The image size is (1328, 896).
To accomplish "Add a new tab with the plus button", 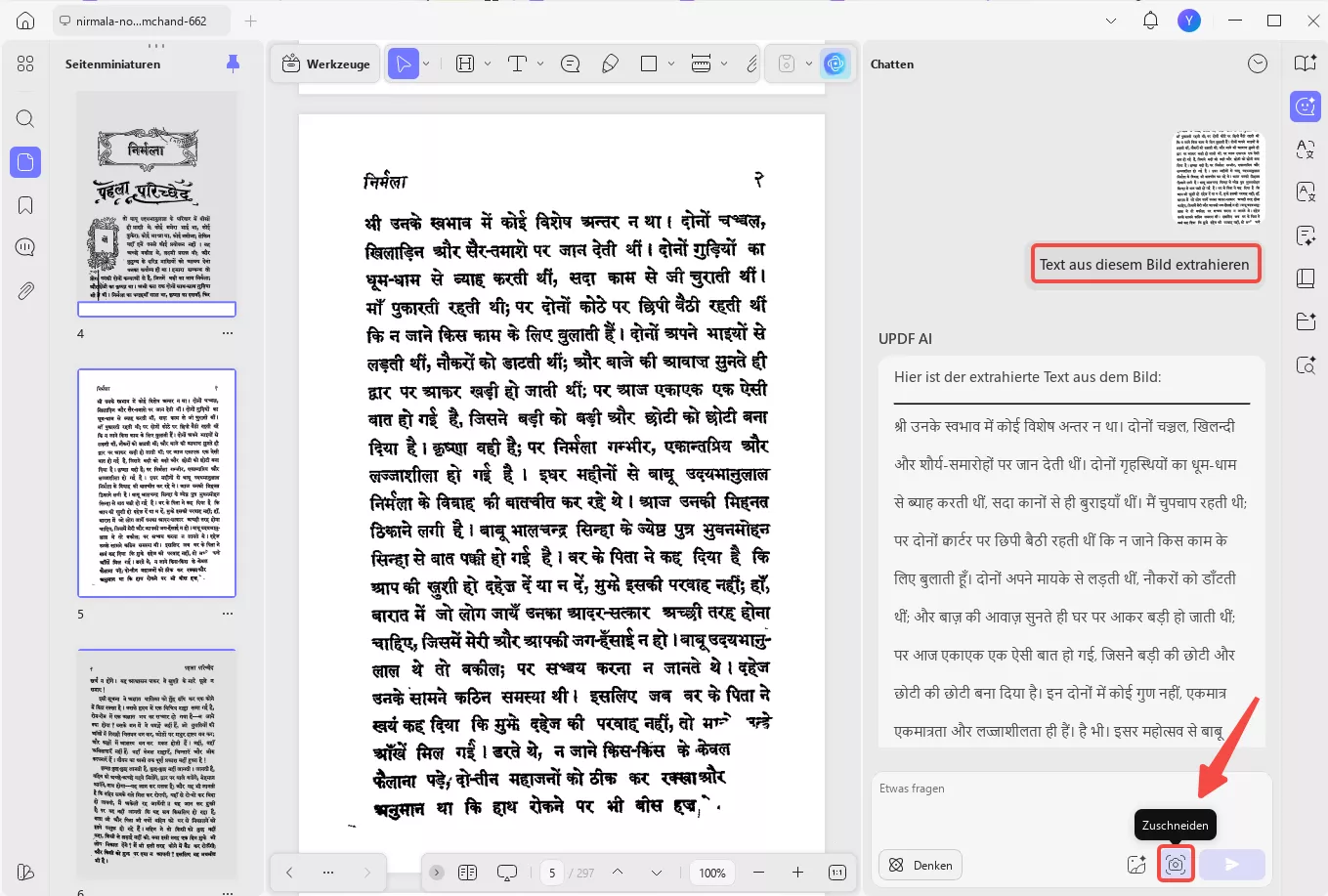I will 251,21.
